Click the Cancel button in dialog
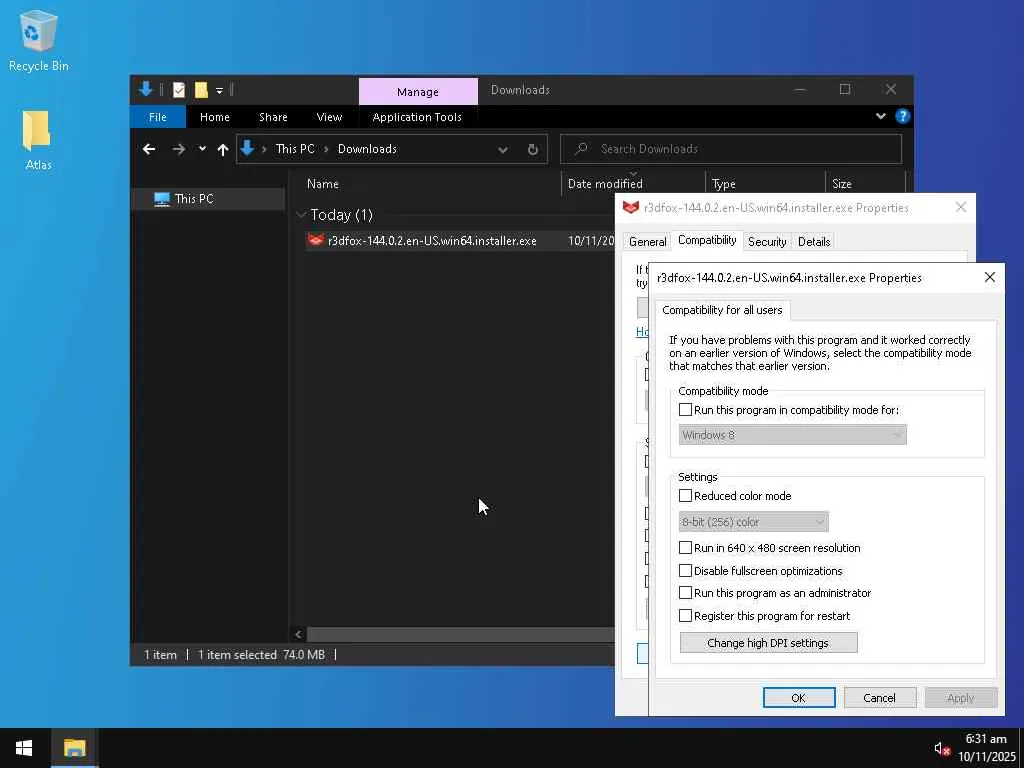This screenshot has height=768, width=1024. [879, 697]
